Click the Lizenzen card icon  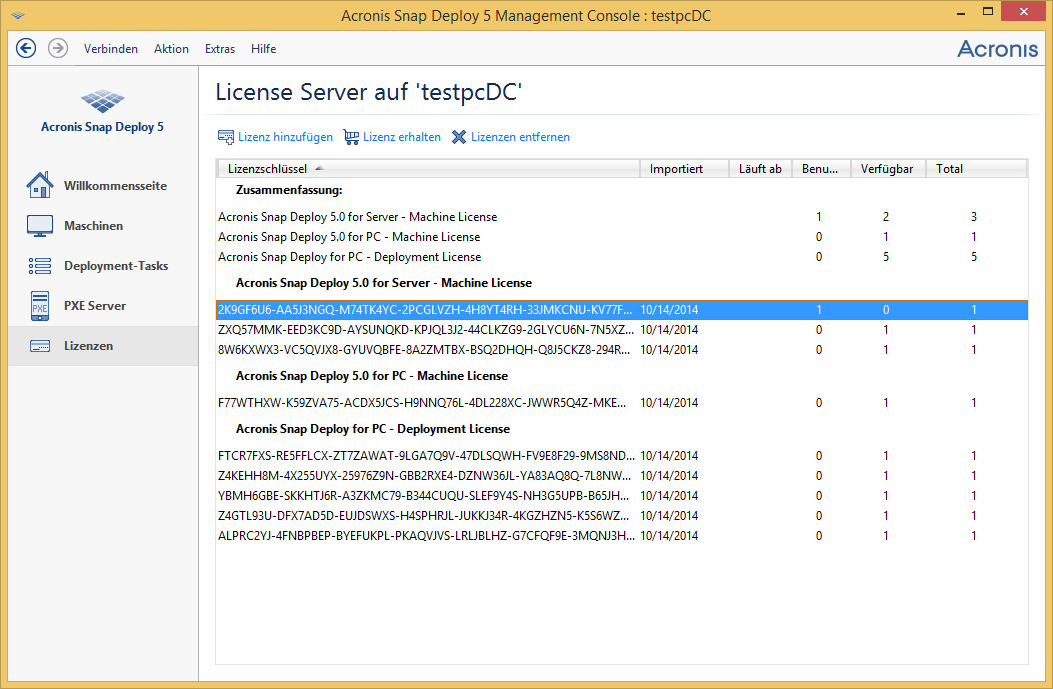[x=40, y=346]
